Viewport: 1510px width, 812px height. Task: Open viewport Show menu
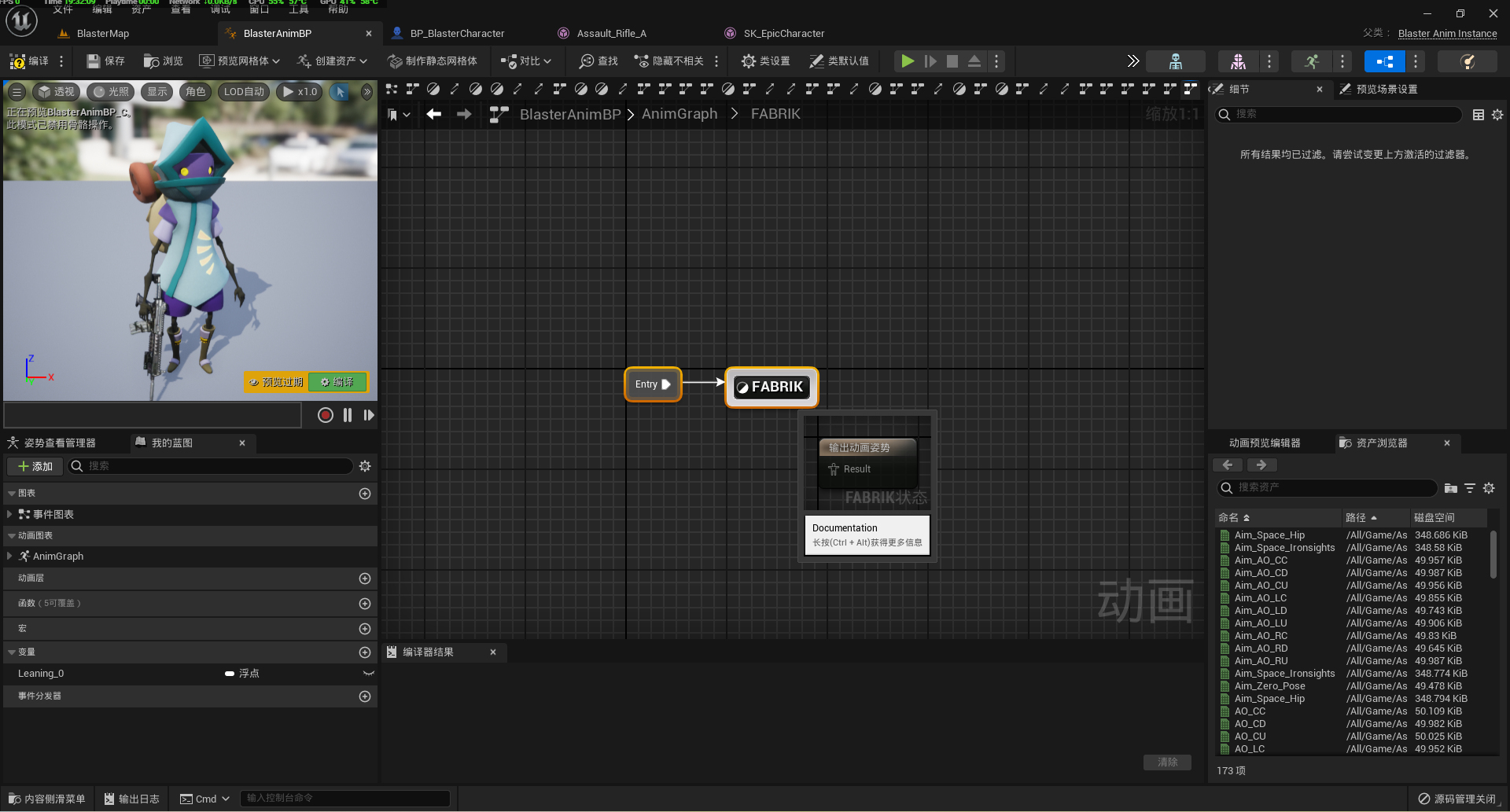point(157,92)
